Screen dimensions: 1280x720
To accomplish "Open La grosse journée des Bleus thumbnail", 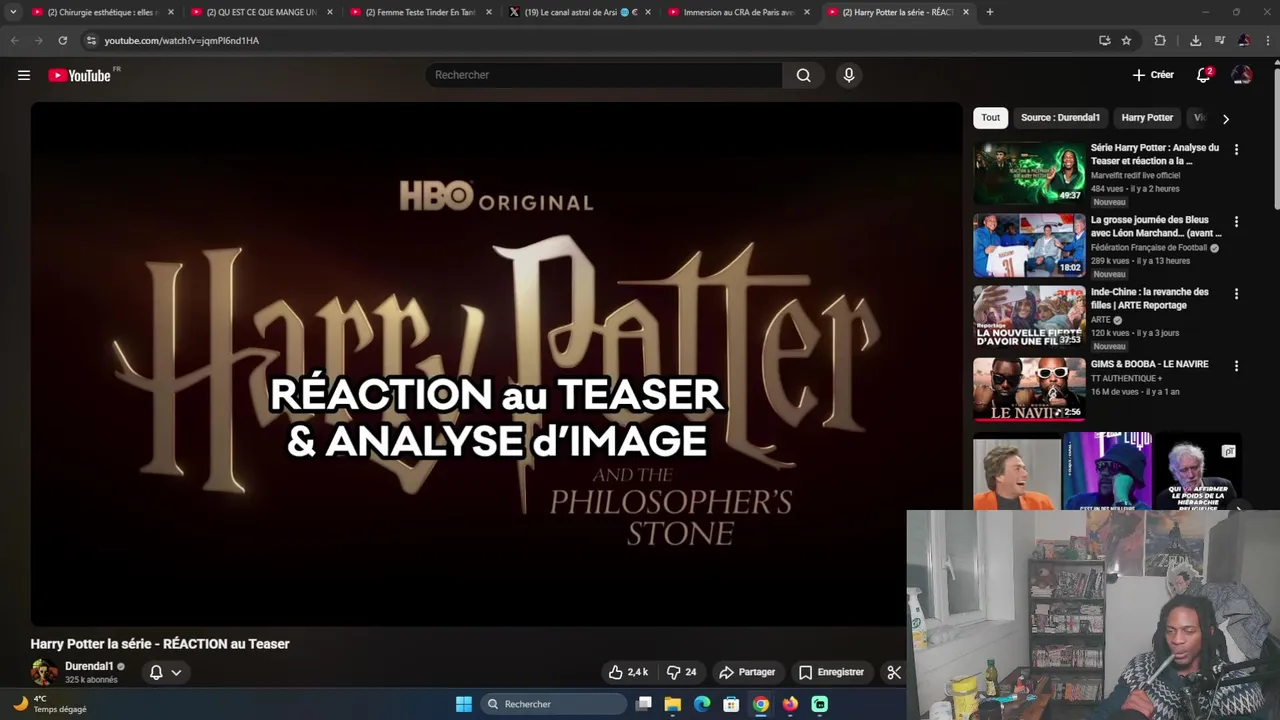I will coord(1029,245).
